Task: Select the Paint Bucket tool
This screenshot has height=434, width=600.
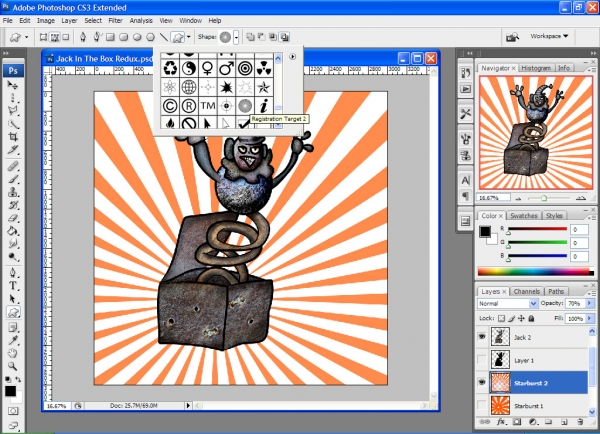Action: click(13, 231)
